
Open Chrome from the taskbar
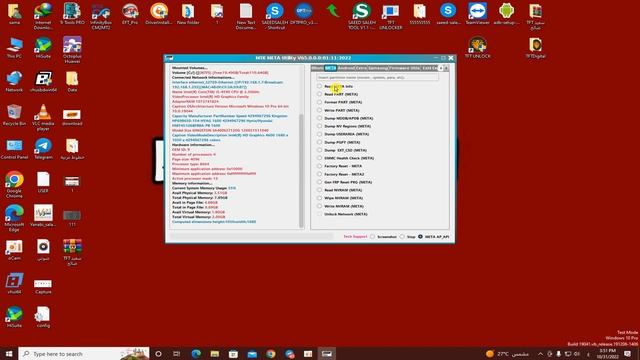[271, 353]
